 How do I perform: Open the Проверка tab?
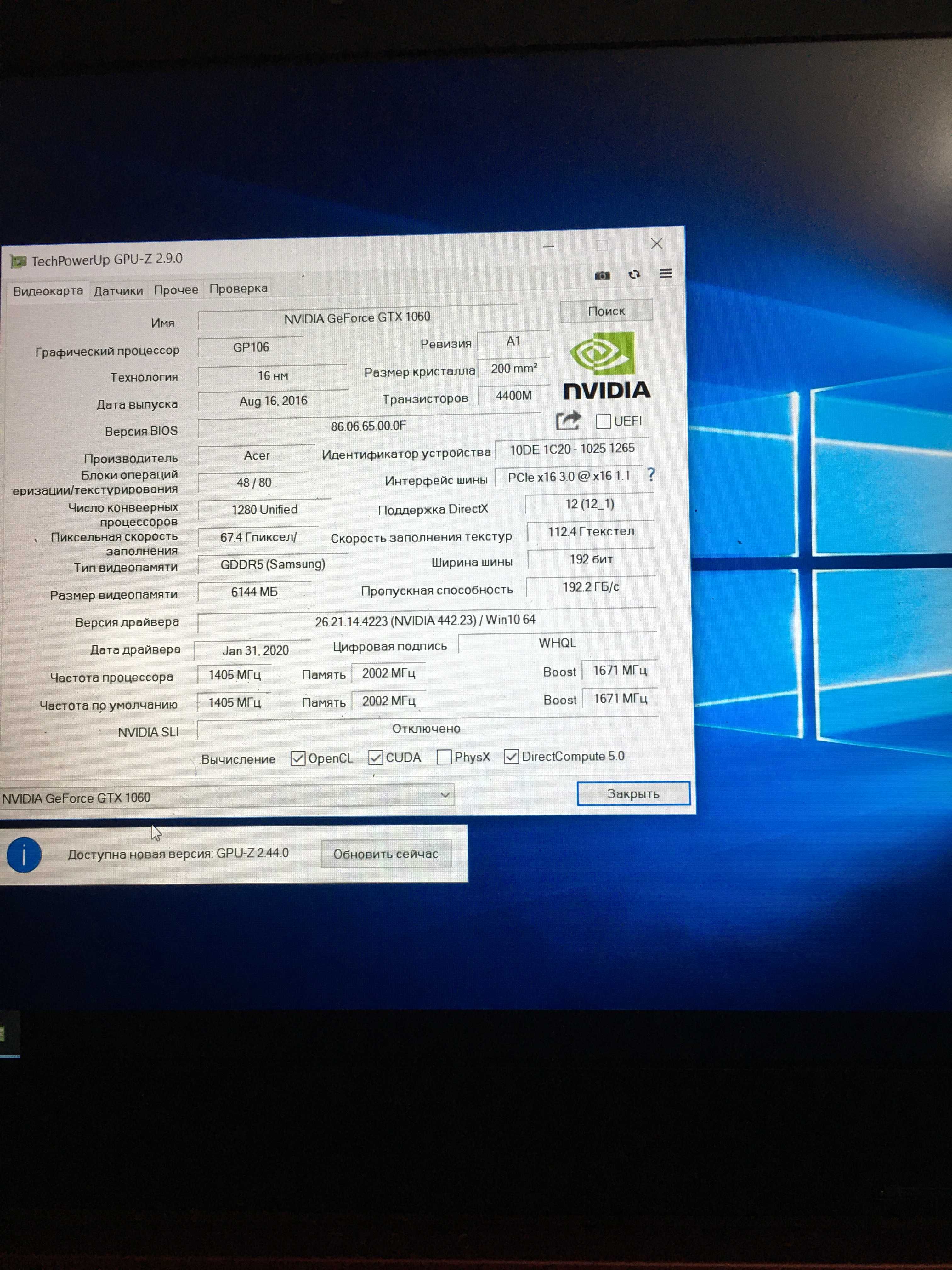pos(238,288)
